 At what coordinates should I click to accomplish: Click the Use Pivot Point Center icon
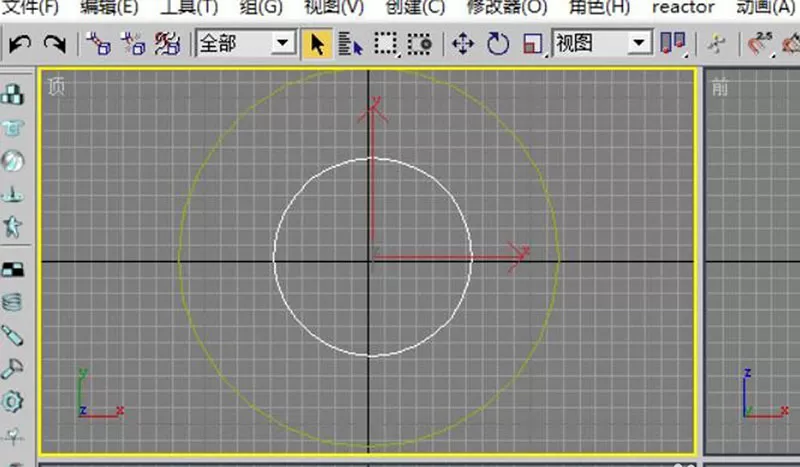[x=672, y=44]
